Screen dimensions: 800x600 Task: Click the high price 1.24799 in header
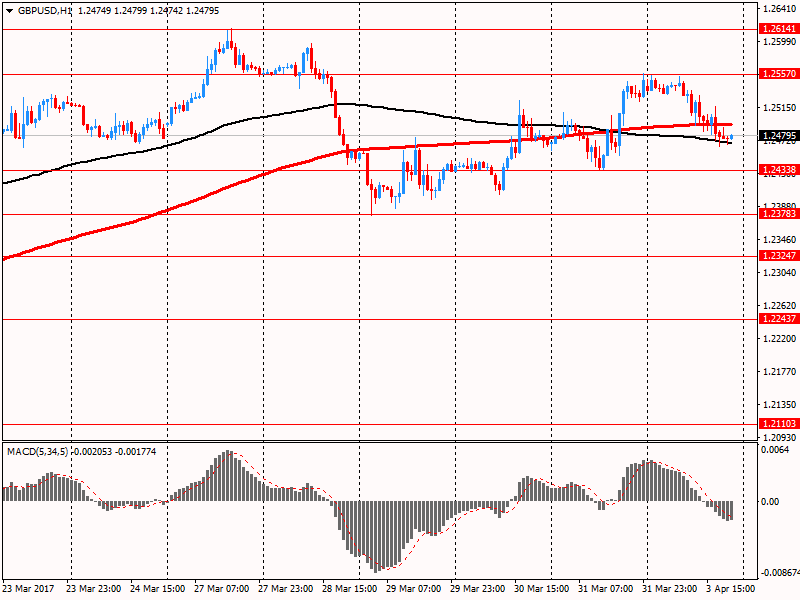tap(131, 11)
